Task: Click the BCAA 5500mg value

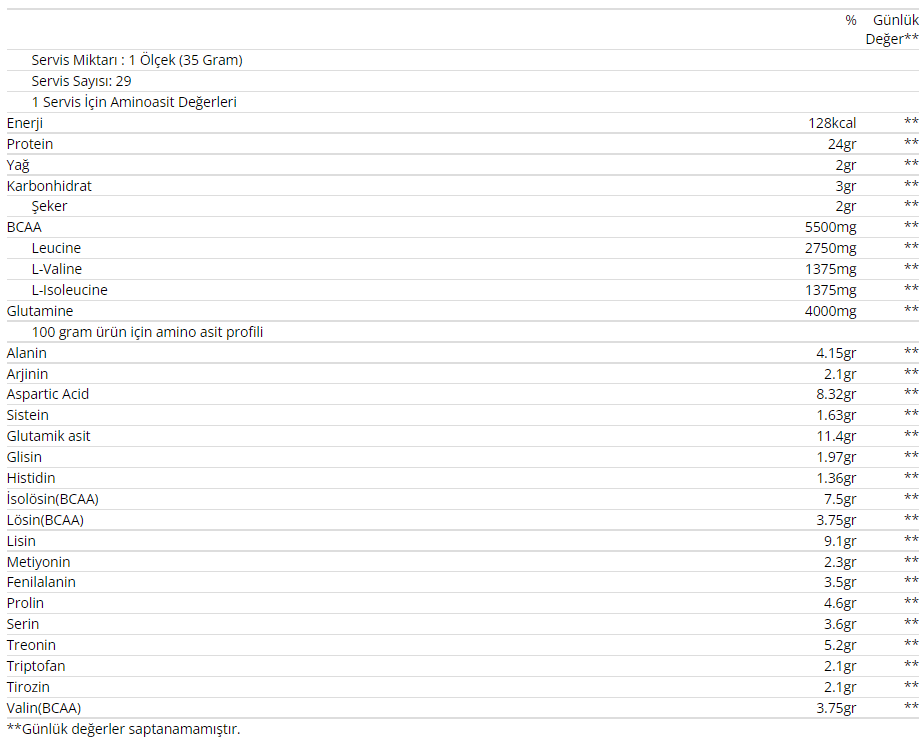Action: (x=830, y=227)
